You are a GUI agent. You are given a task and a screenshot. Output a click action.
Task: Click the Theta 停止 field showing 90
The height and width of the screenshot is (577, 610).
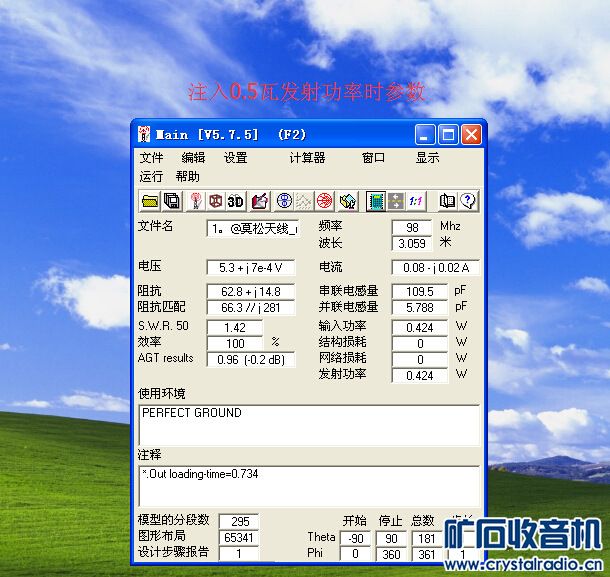pos(391,538)
